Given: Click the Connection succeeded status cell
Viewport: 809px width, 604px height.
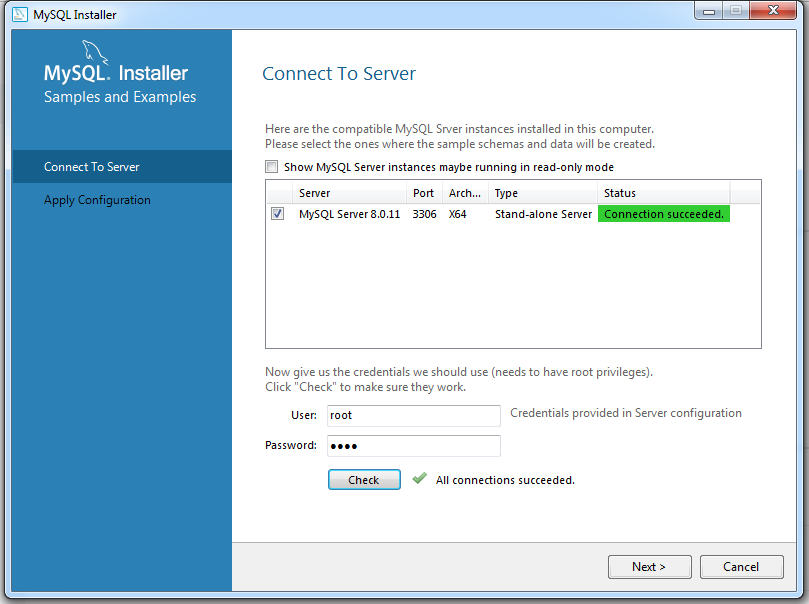Looking at the screenshot, I should tap(664, 214).
